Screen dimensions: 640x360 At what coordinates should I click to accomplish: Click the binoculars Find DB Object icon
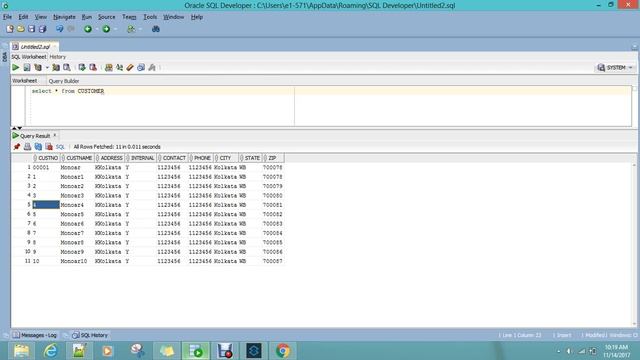[156, 29]
